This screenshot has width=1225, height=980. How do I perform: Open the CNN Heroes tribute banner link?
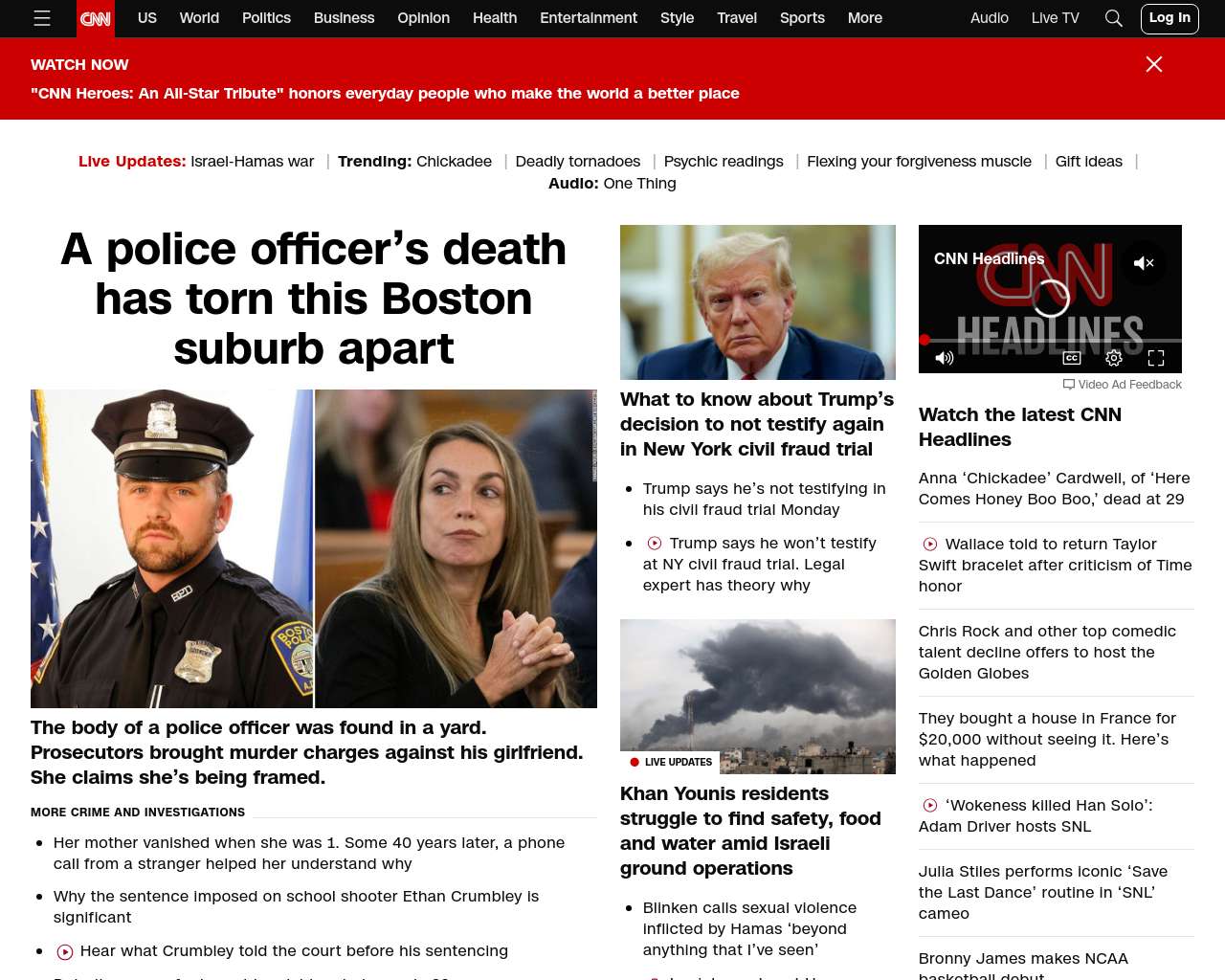tap(385, 93)
